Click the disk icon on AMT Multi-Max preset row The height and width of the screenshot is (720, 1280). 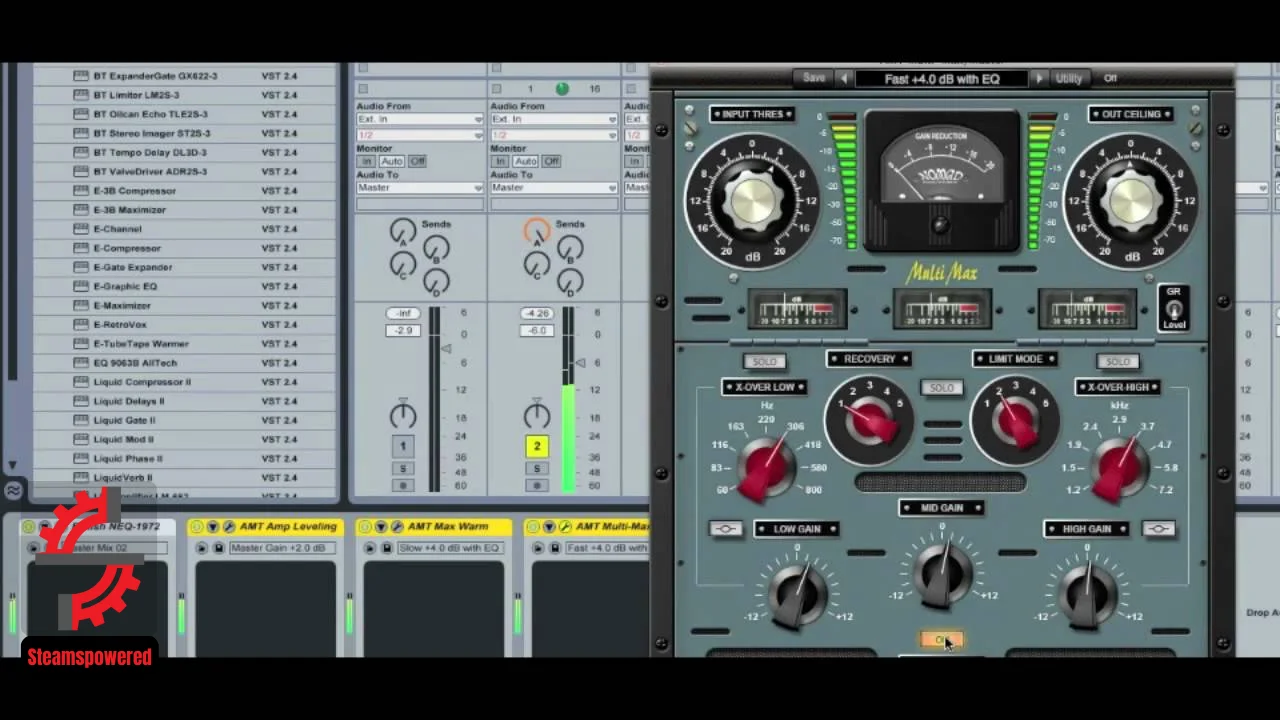pos(554,548)
